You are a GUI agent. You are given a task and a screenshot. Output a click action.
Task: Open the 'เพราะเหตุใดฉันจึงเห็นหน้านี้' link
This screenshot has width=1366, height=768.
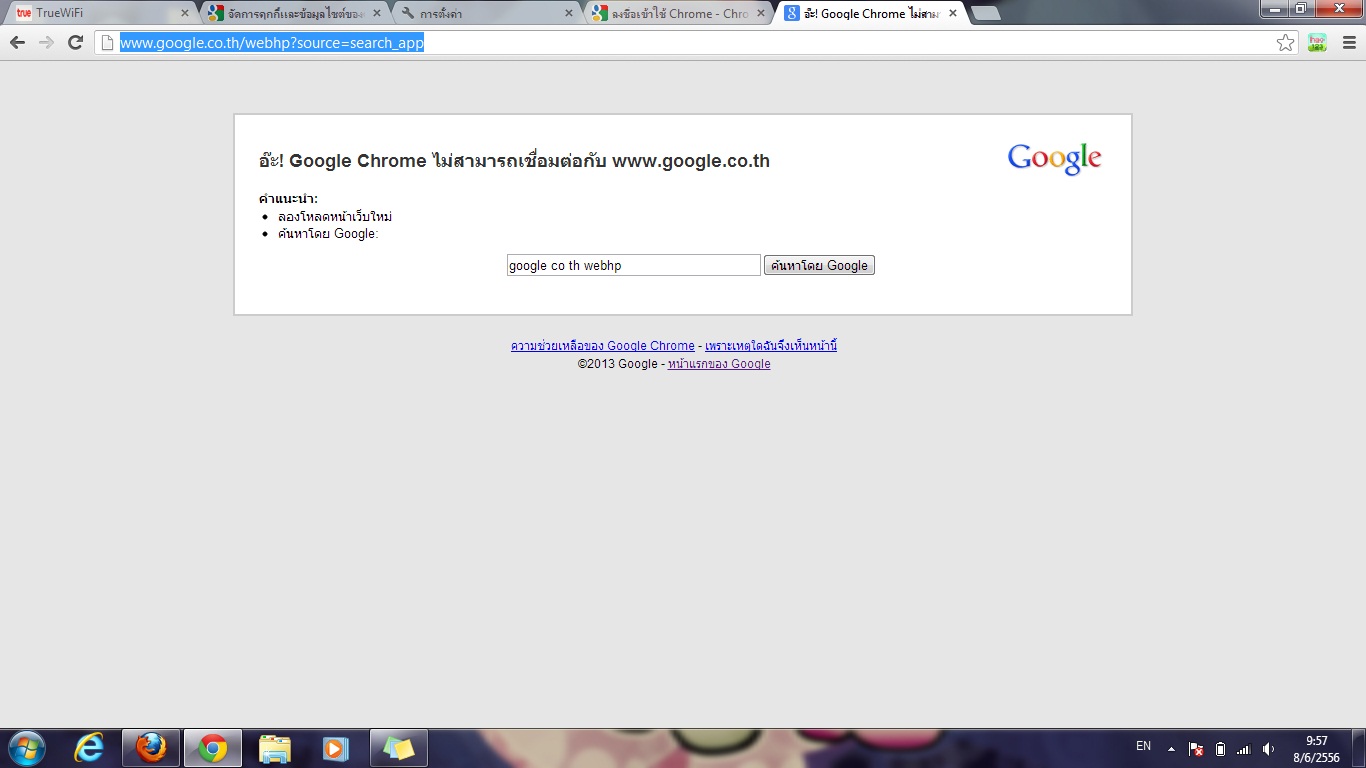pos(771,346)
